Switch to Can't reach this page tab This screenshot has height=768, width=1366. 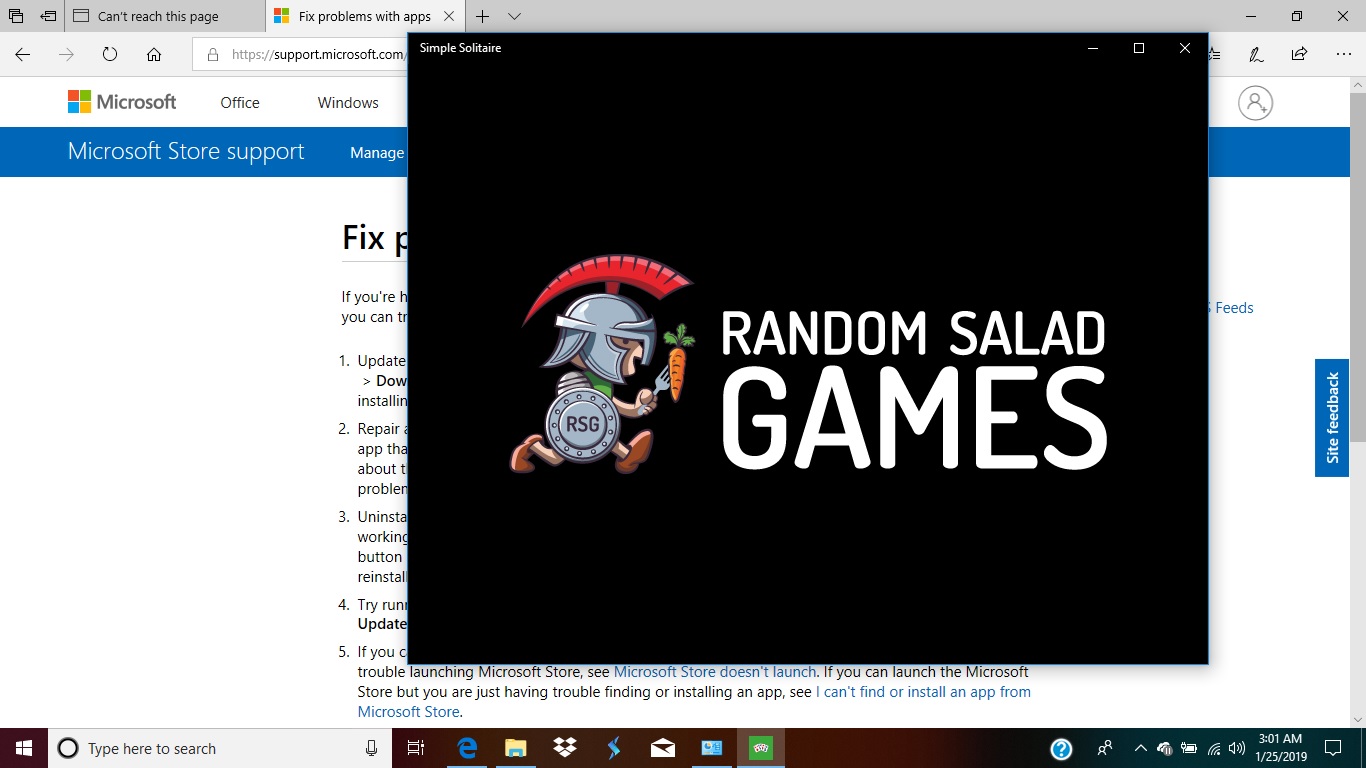click(166, 16)
